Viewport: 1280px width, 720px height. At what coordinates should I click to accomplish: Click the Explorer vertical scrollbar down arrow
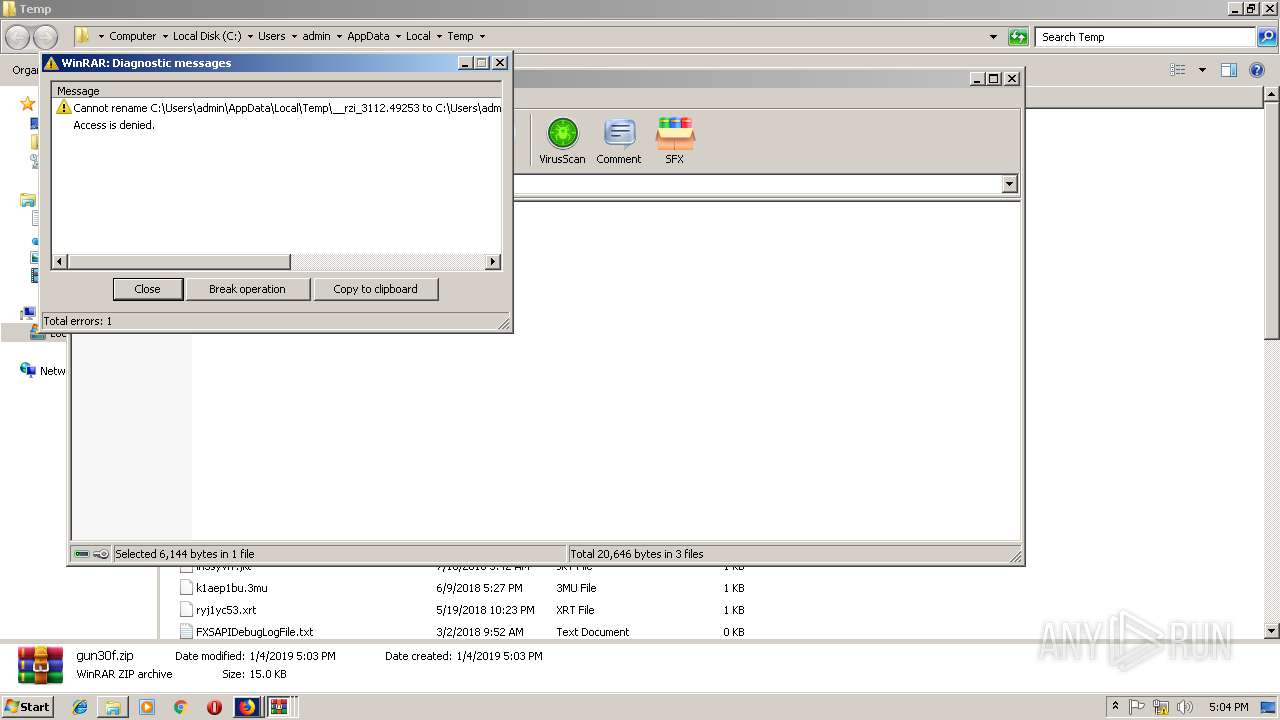1271,631
